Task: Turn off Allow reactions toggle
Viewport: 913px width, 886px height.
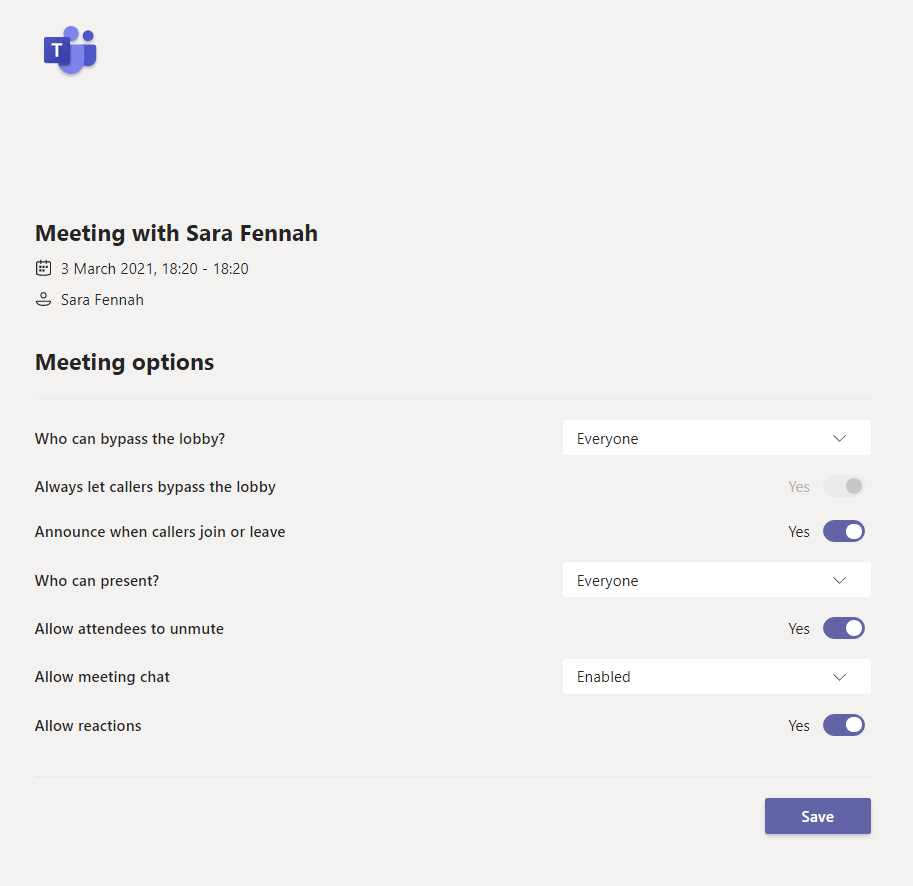Action: click(843, 725)
